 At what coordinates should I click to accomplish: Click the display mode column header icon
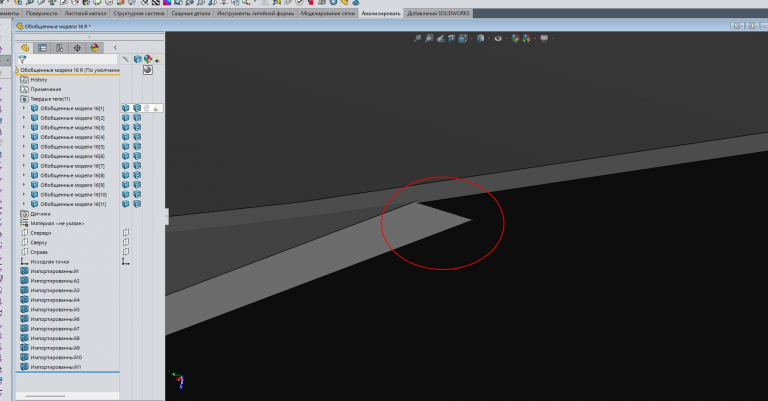point(138,59)
